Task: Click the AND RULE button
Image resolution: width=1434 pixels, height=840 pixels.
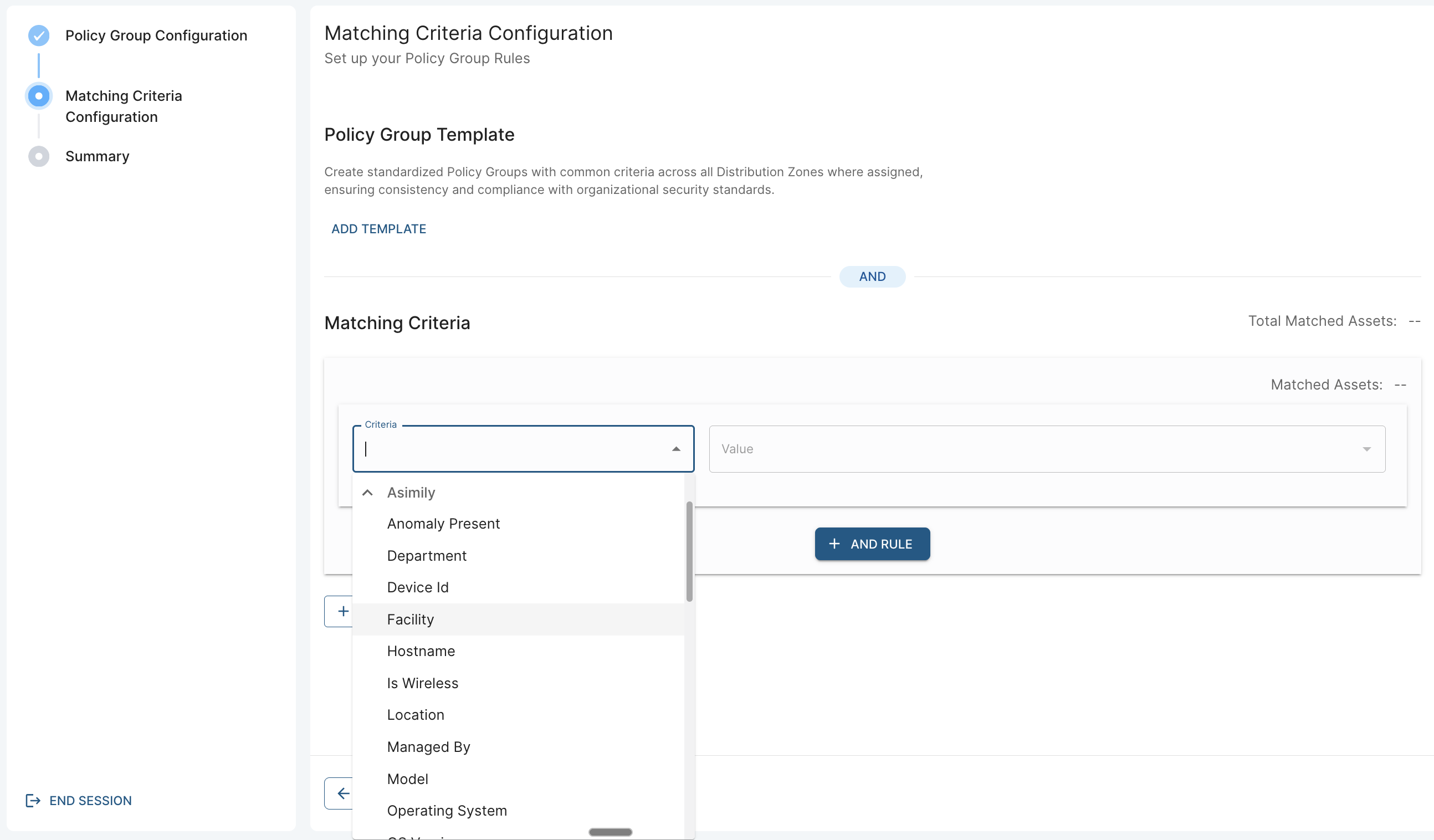Action: coord(872,544)
